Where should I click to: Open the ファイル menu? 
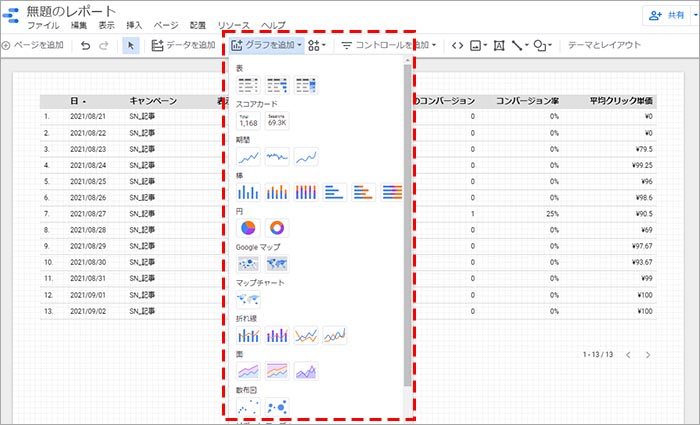pyautogui.click(x=42, y=24)
